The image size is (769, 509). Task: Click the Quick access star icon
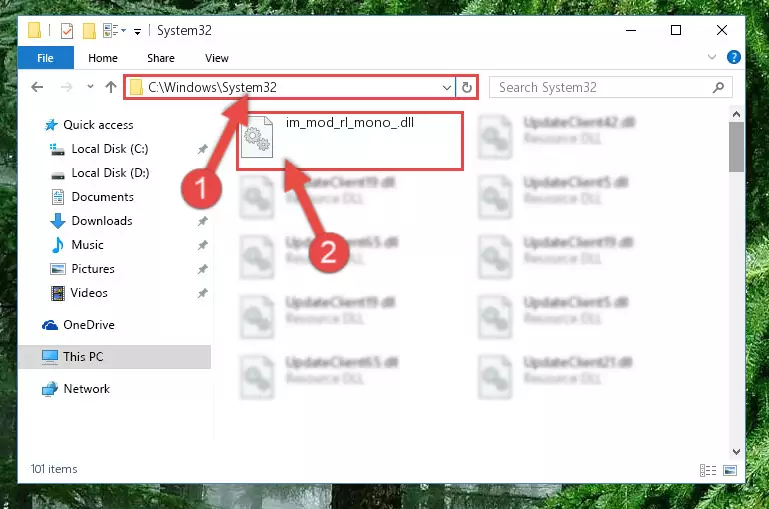pos(51,125)
